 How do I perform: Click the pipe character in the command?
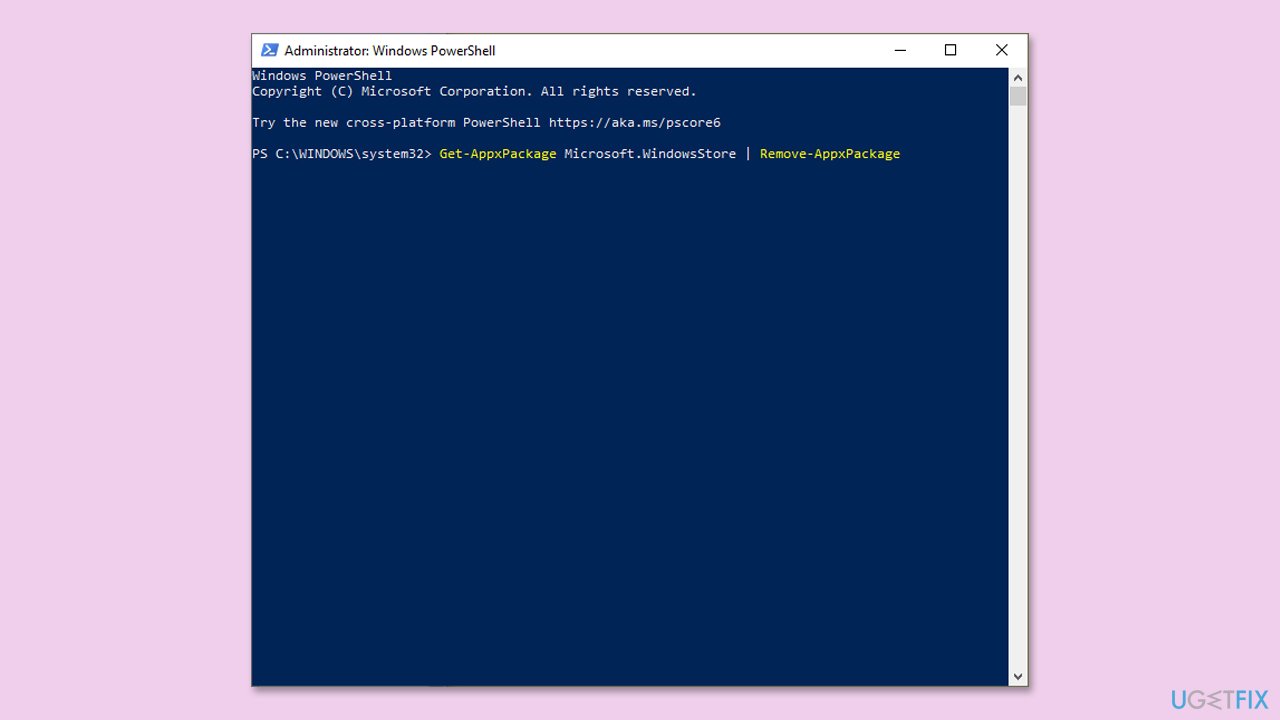pos(748,153)
